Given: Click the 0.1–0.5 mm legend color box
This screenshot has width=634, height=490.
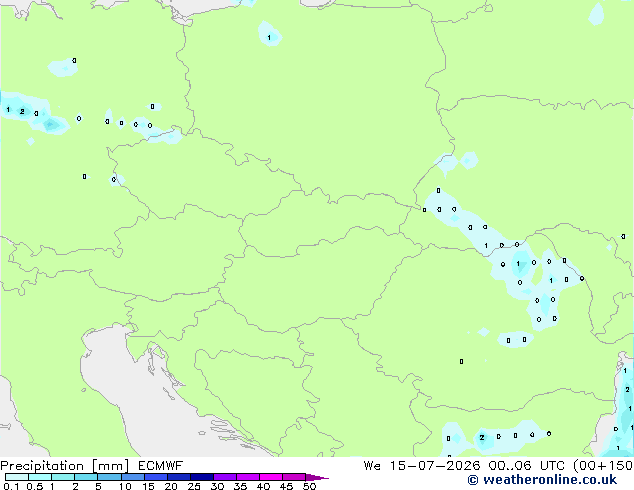Looking at the screenshot, I should click(17, 477).
